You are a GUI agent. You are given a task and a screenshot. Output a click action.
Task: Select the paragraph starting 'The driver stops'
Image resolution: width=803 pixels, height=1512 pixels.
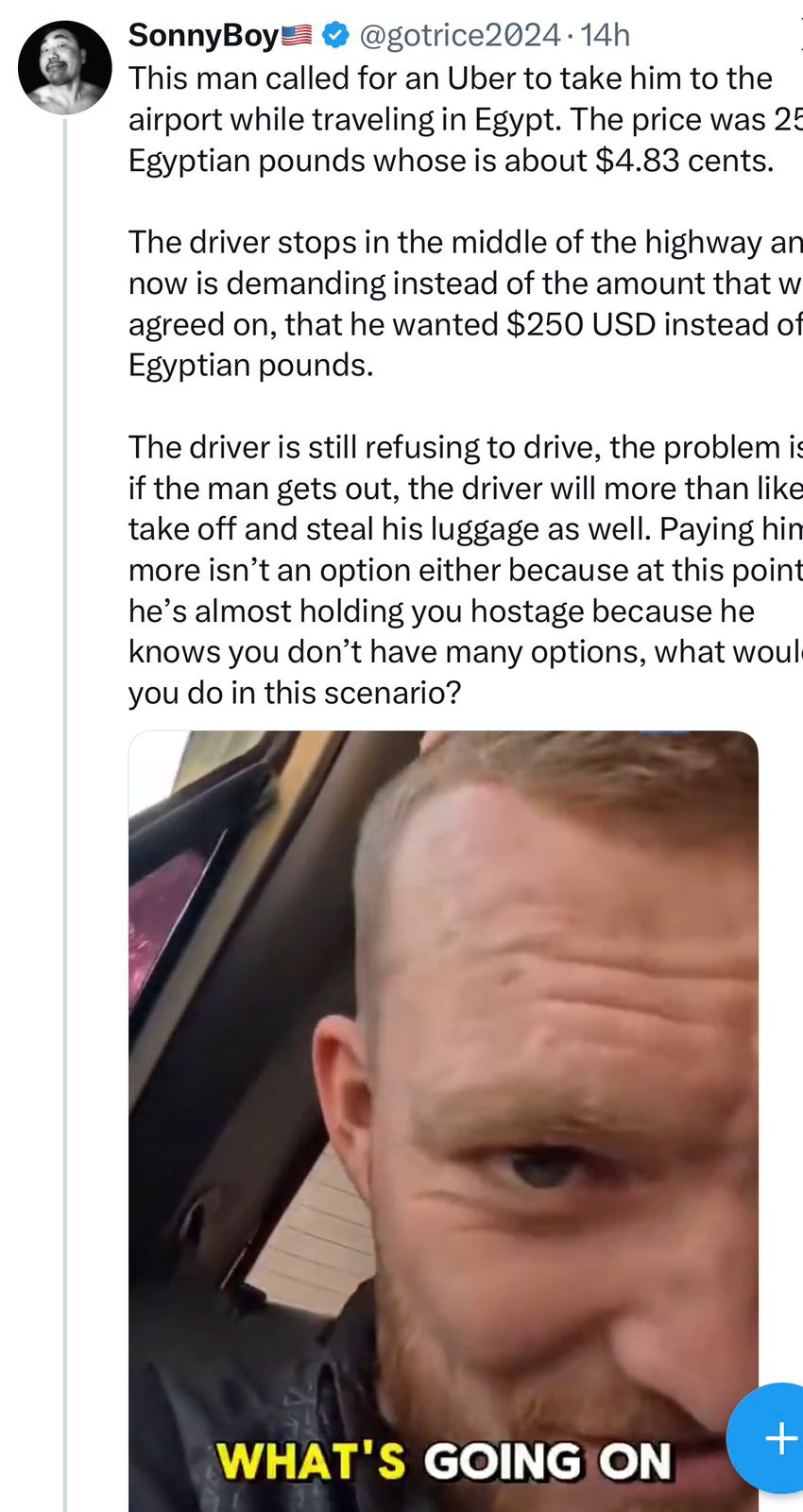point(465,303)
